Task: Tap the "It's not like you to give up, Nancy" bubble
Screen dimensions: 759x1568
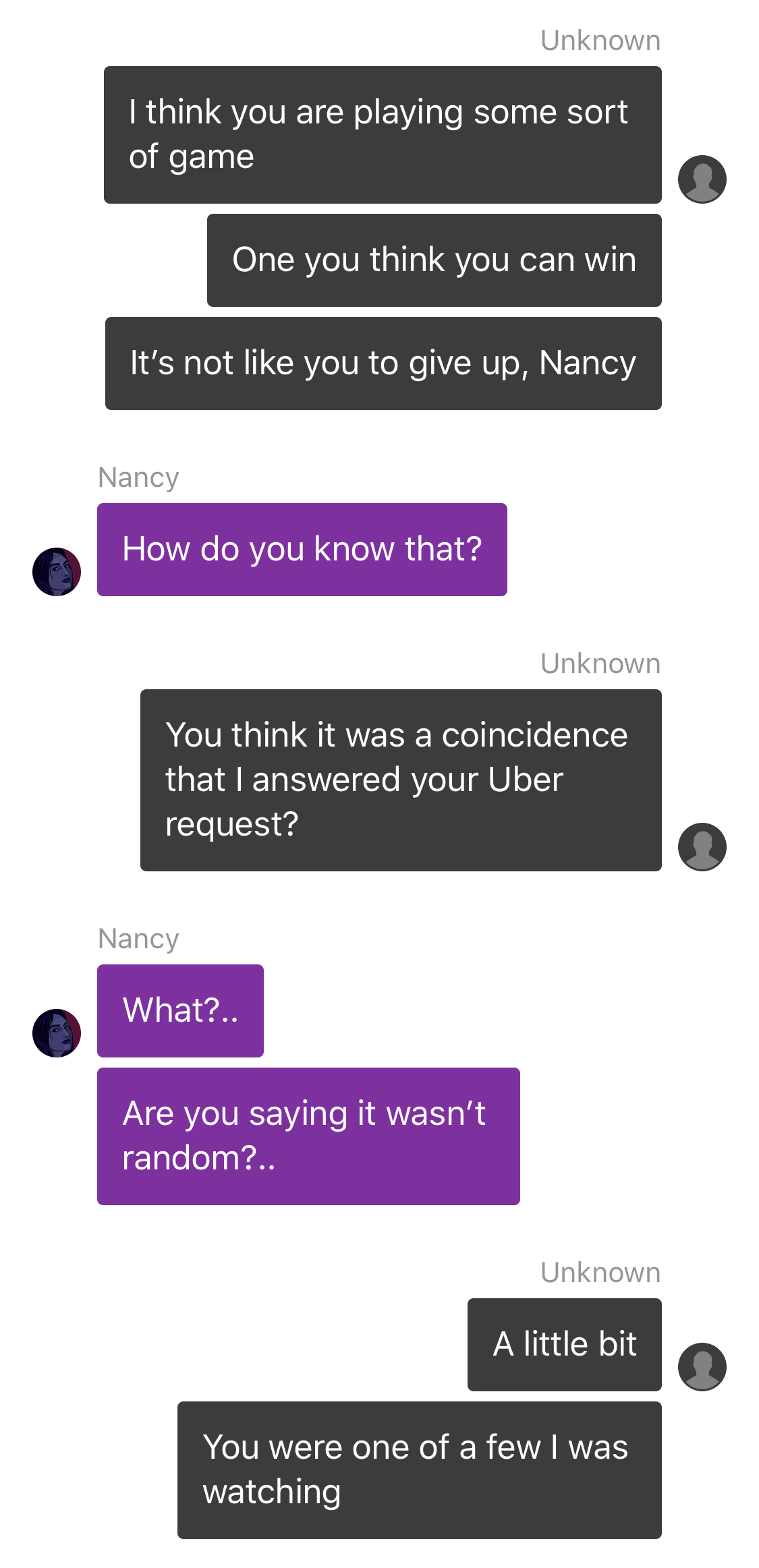Action: tap(383, 364)
